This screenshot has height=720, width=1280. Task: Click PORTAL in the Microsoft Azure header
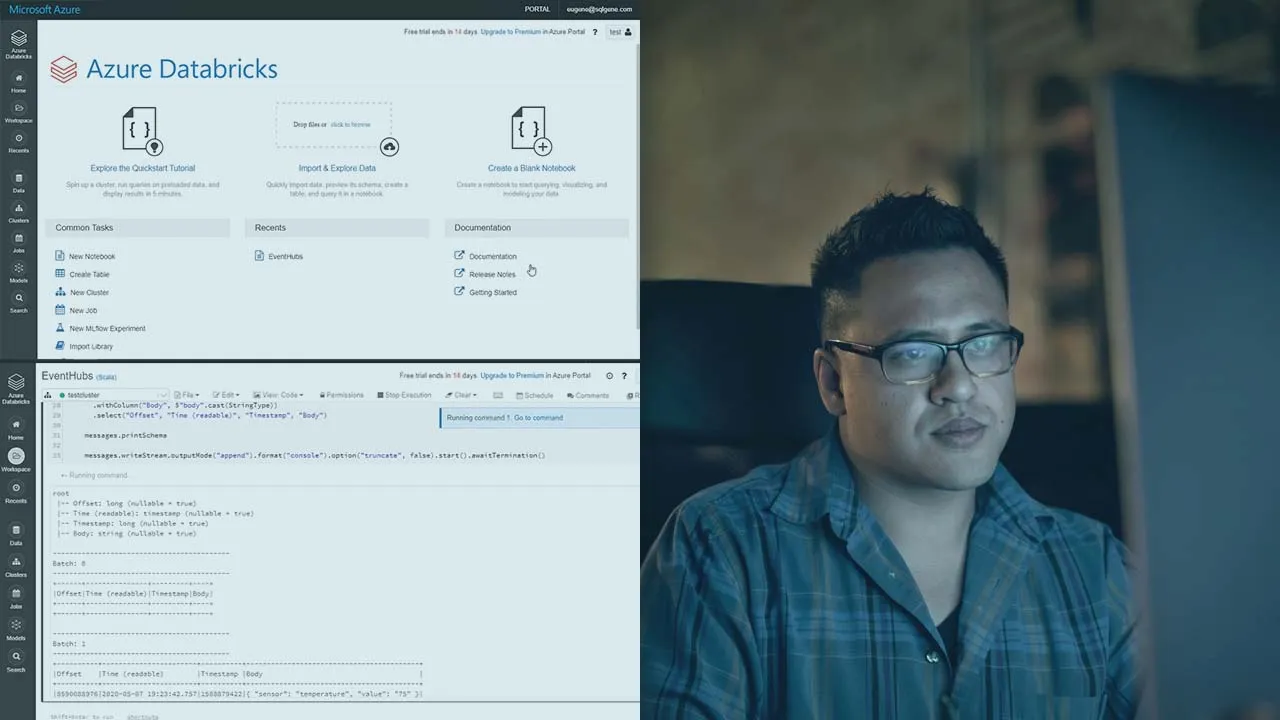point(537,9)
